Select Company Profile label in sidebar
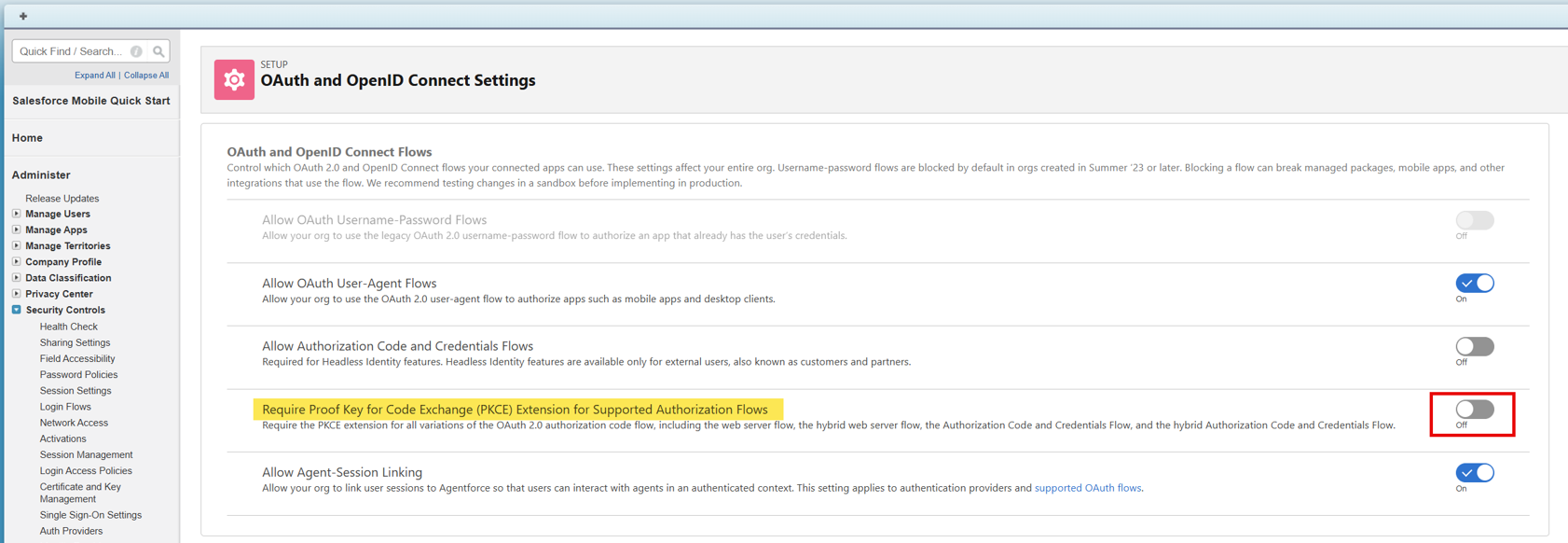Screen dimensions: 1568x543 coord(63,261)
